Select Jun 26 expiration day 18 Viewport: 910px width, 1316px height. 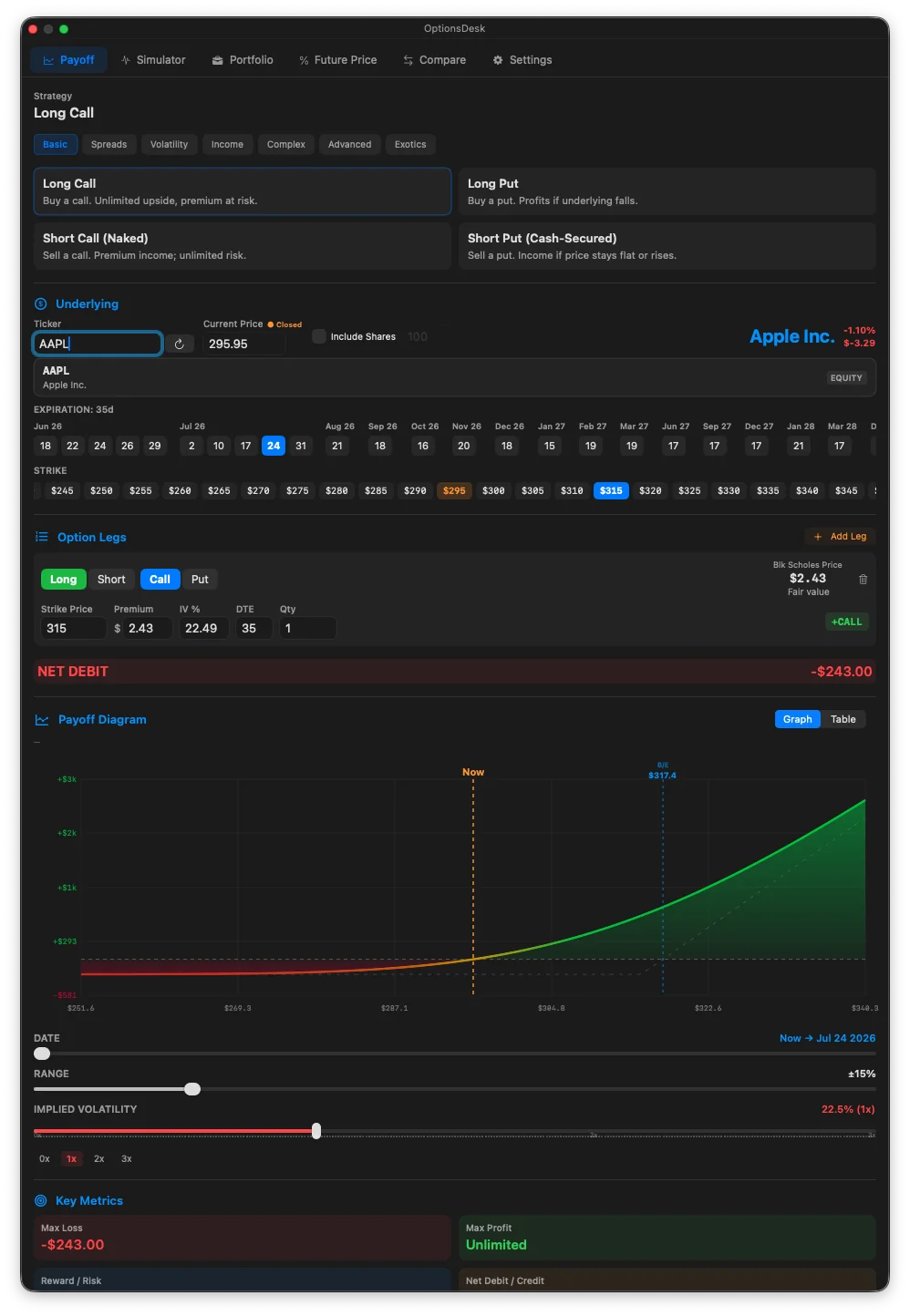(46, 446)
